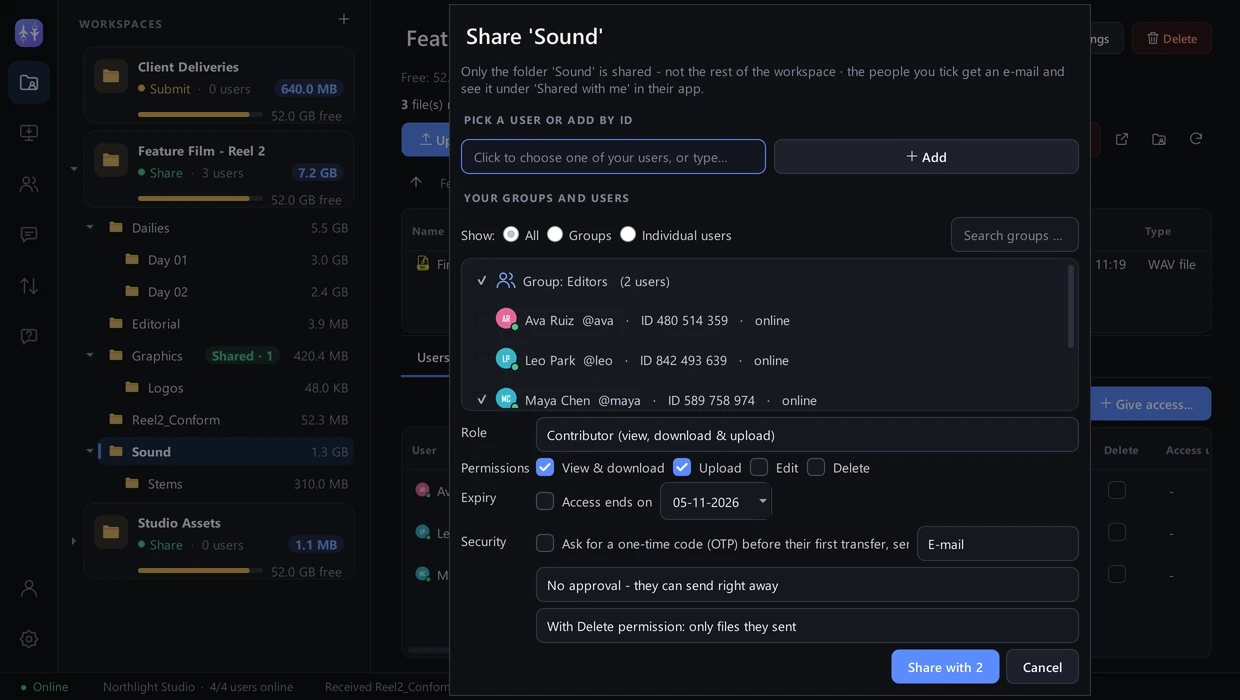
Task: Click the open-external-window toolbar icon
Action: 1122,139
